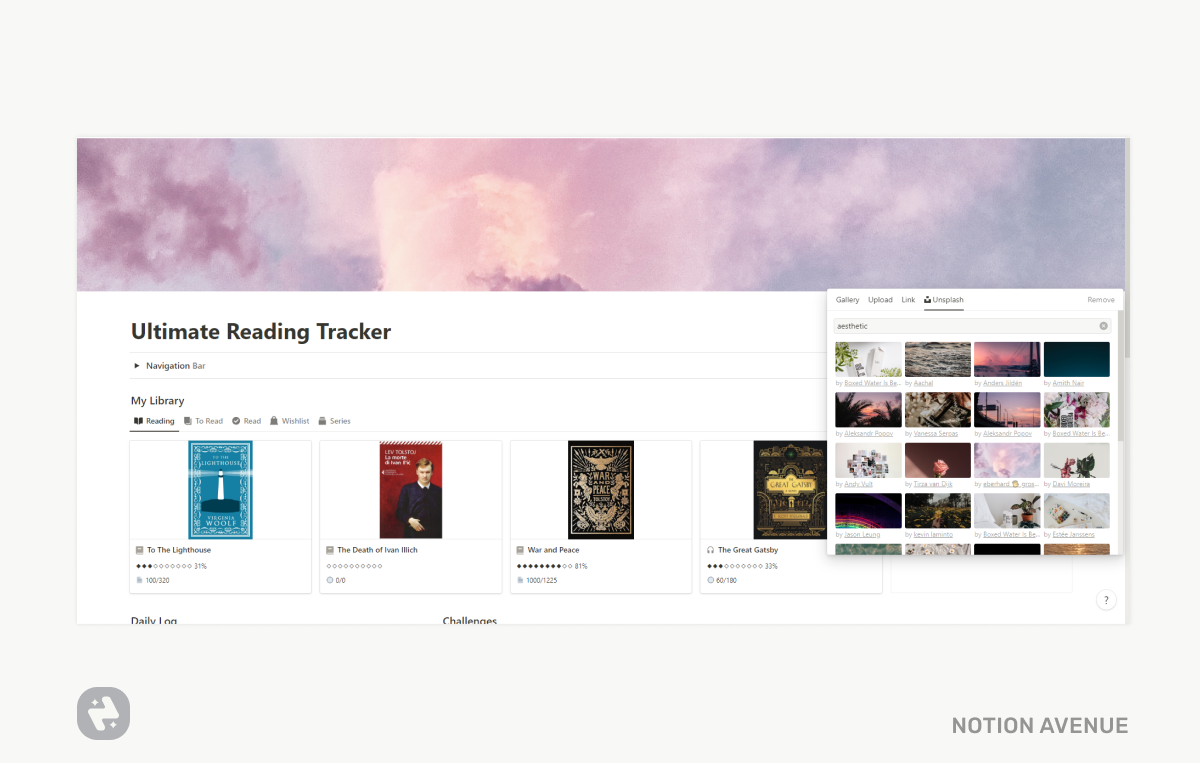Clear the aesthetic search with the X icon
Viewport: 1200px width, 763px height.
point(1104,326)
